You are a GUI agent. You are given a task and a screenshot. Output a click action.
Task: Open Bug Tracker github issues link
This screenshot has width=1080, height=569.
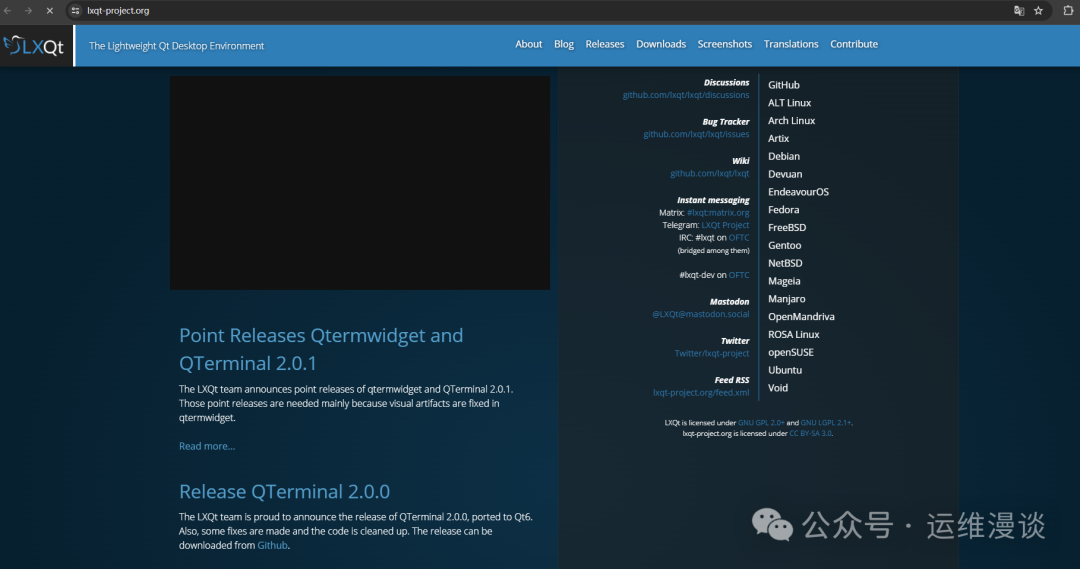coord(696,134)
